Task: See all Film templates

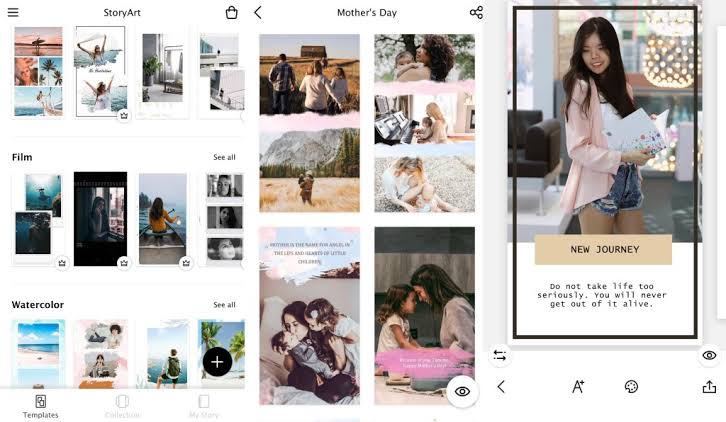Action: pos(224,157)
